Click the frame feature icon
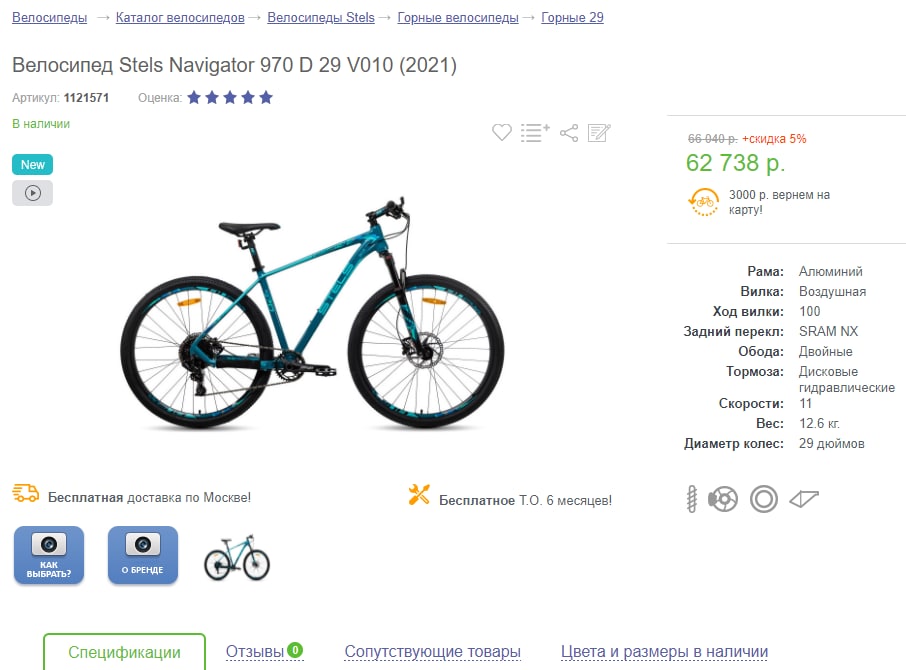Viewport: 906px width, 670px height. click(804, 499)
